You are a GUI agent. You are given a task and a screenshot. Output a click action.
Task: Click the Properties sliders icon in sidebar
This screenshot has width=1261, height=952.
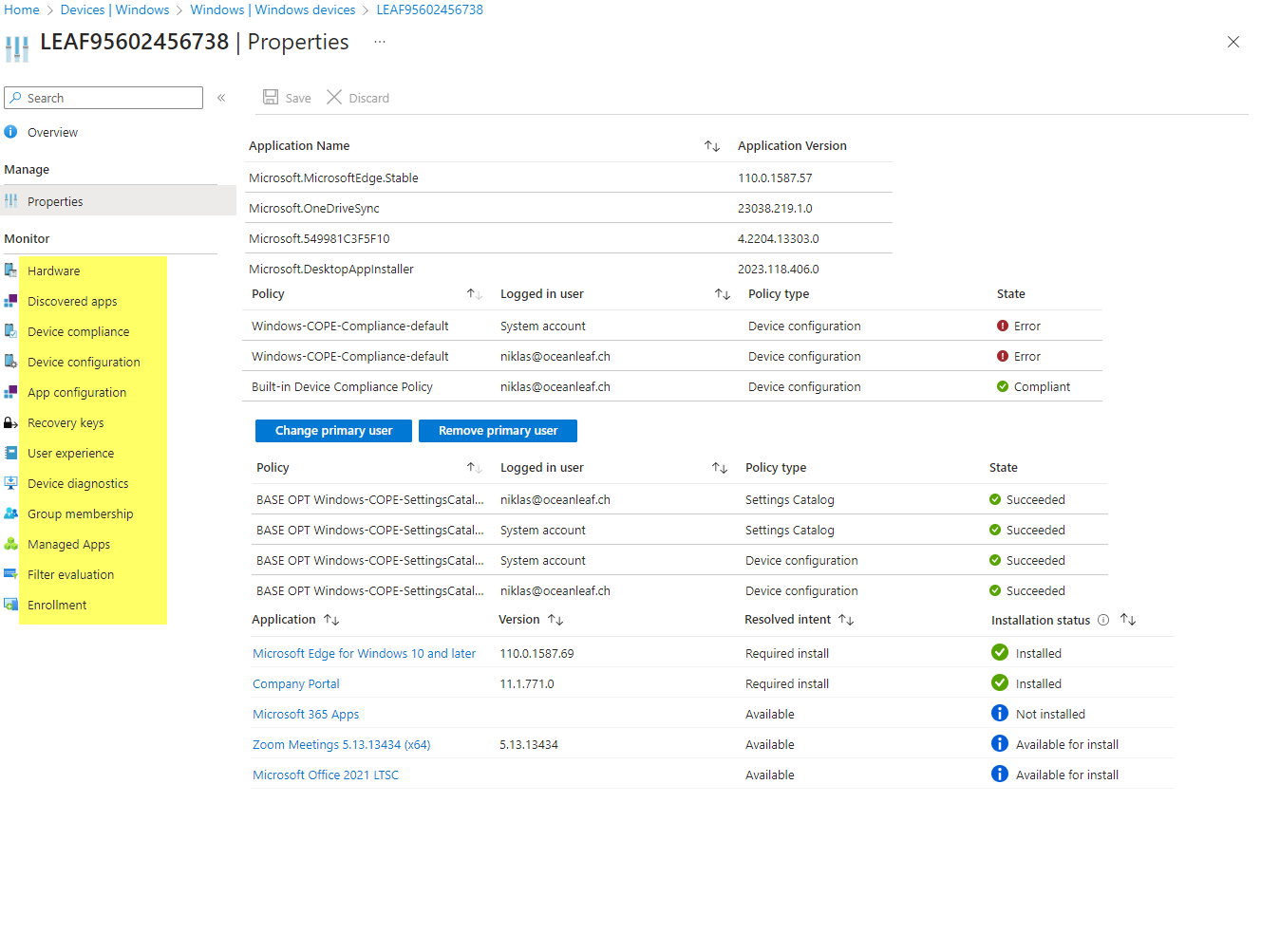tap(10, 201)
